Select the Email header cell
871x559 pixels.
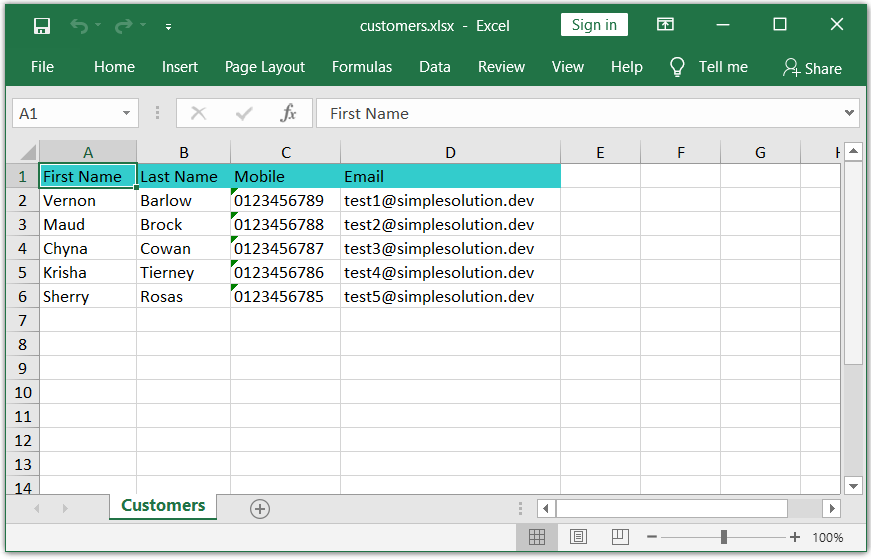[450, 176]
